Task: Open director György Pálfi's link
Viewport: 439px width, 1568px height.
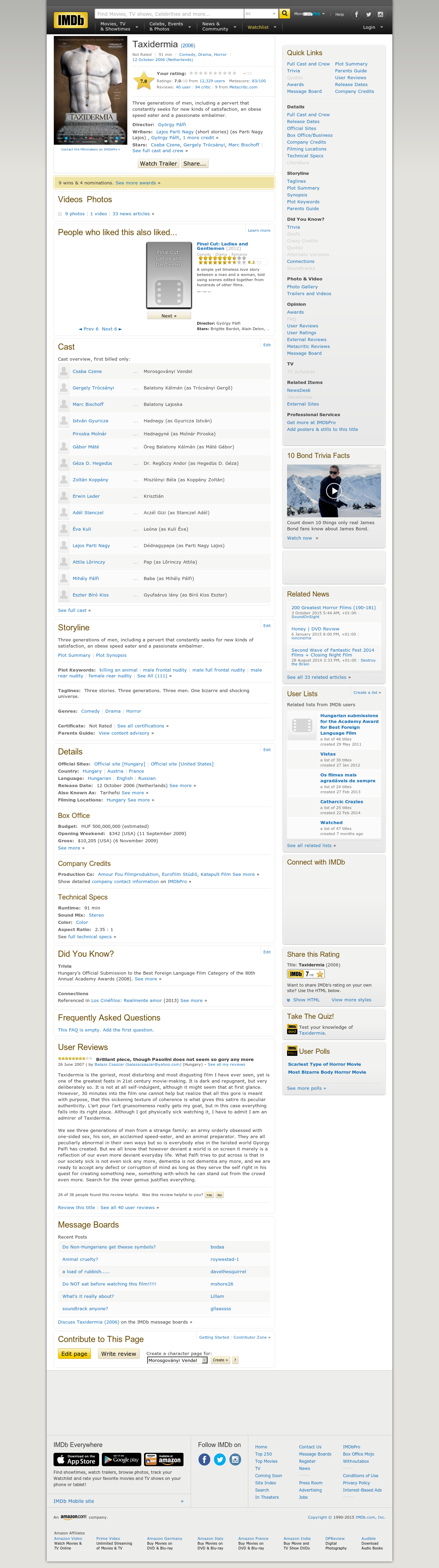Action: (x=172, y=124)
